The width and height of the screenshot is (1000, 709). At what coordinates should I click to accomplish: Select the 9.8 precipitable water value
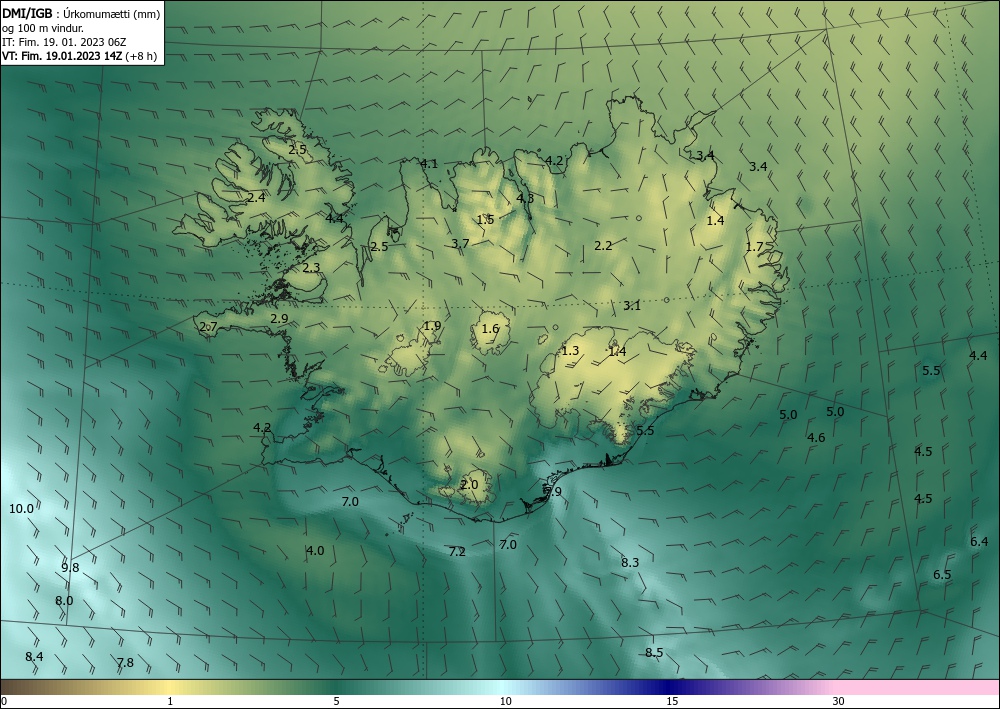70,567
